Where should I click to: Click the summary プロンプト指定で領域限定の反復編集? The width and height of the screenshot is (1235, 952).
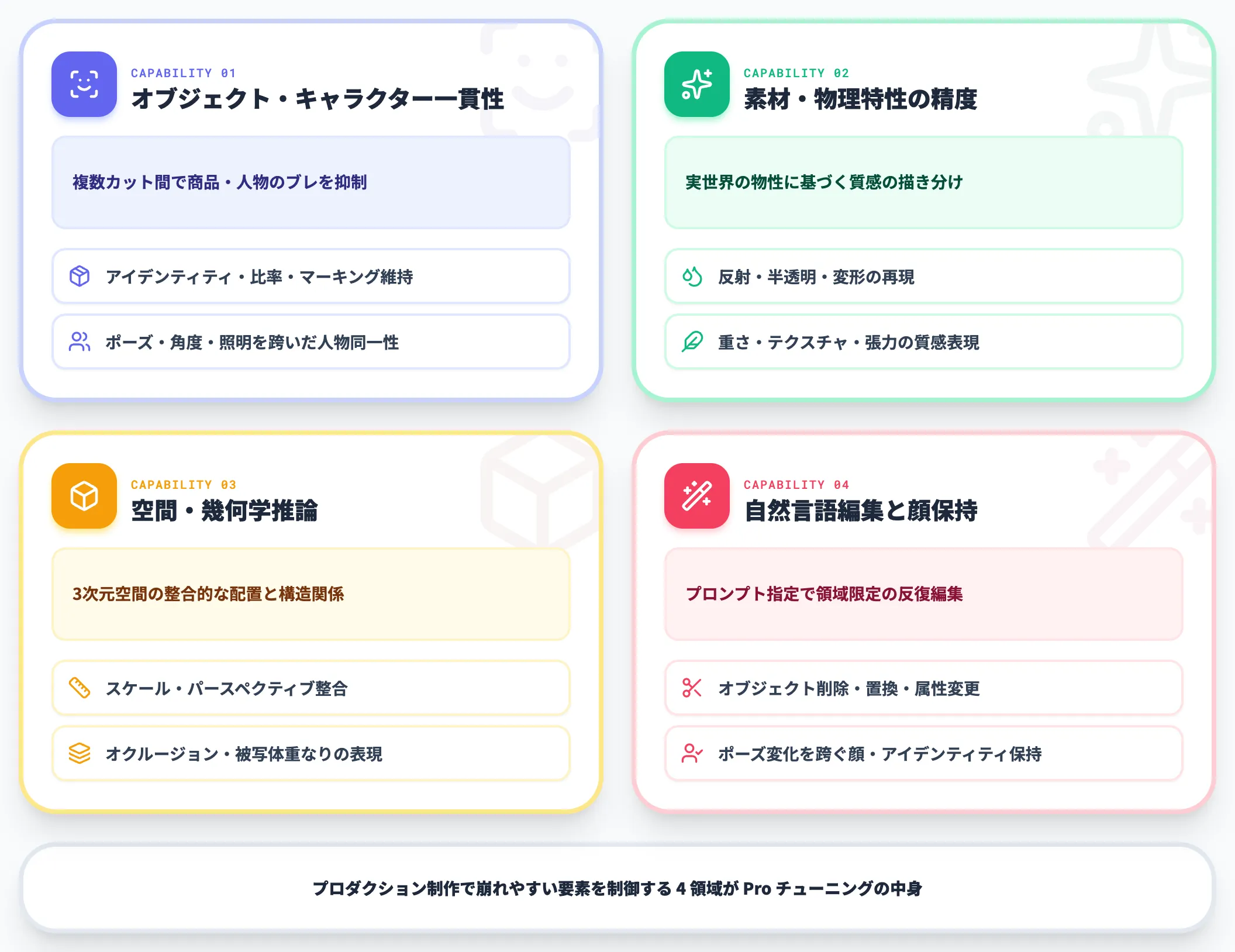pos(824,594)
